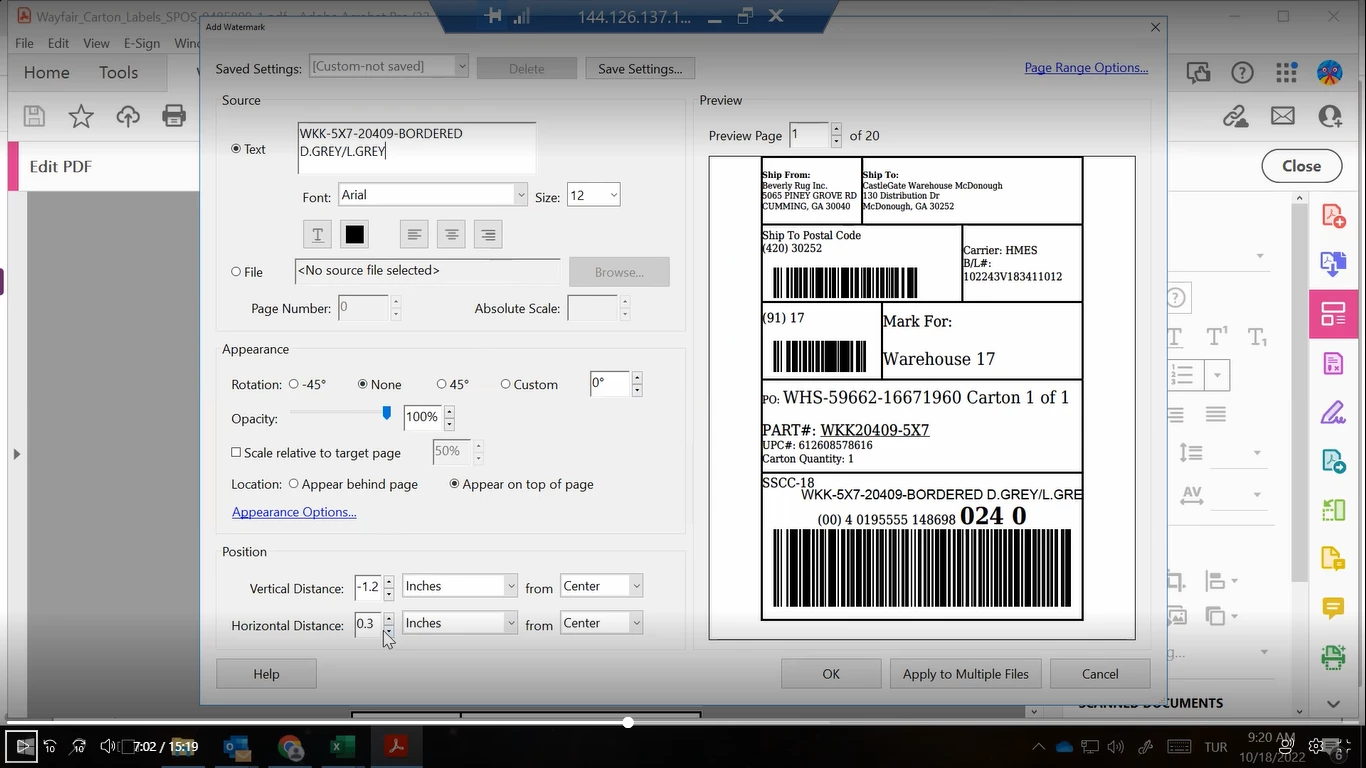The width and height of the screenshot is (1366, 768).
Task: Click the Send by email envelope icon
Action: point(1283,116)
